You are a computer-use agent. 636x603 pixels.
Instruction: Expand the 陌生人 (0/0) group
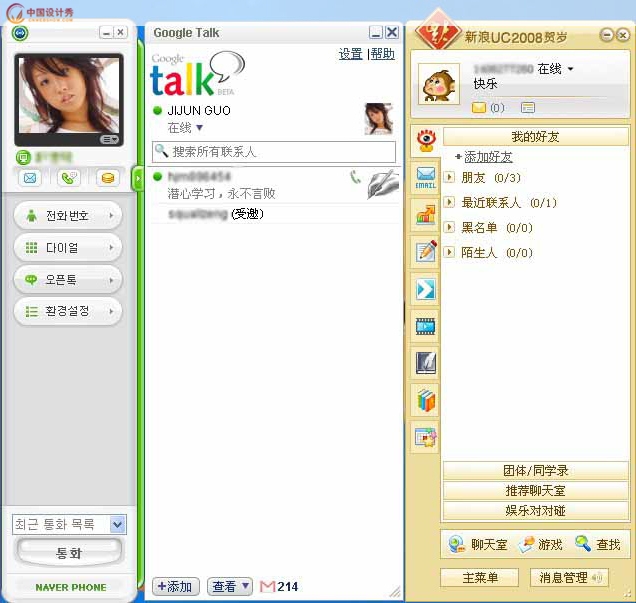pos(449,252)
